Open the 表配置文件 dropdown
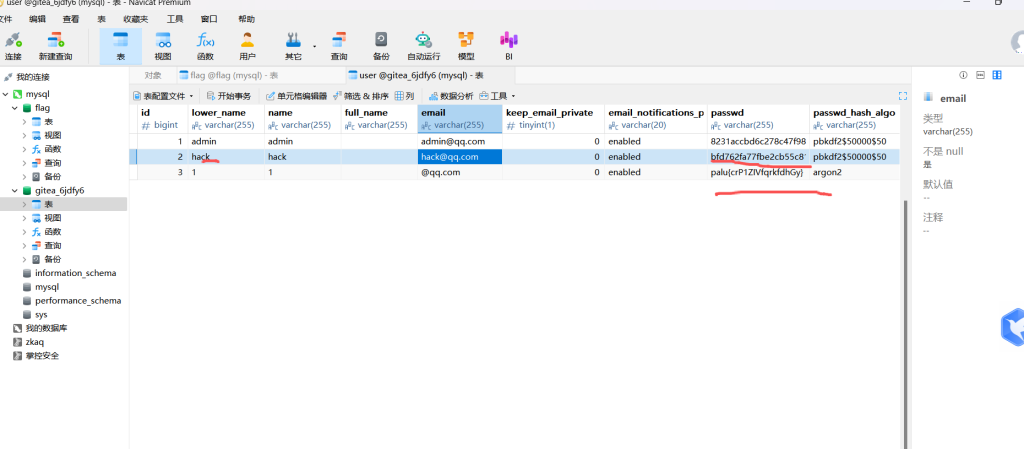This screenshot has height=449, width=1024. pos(164,96)
